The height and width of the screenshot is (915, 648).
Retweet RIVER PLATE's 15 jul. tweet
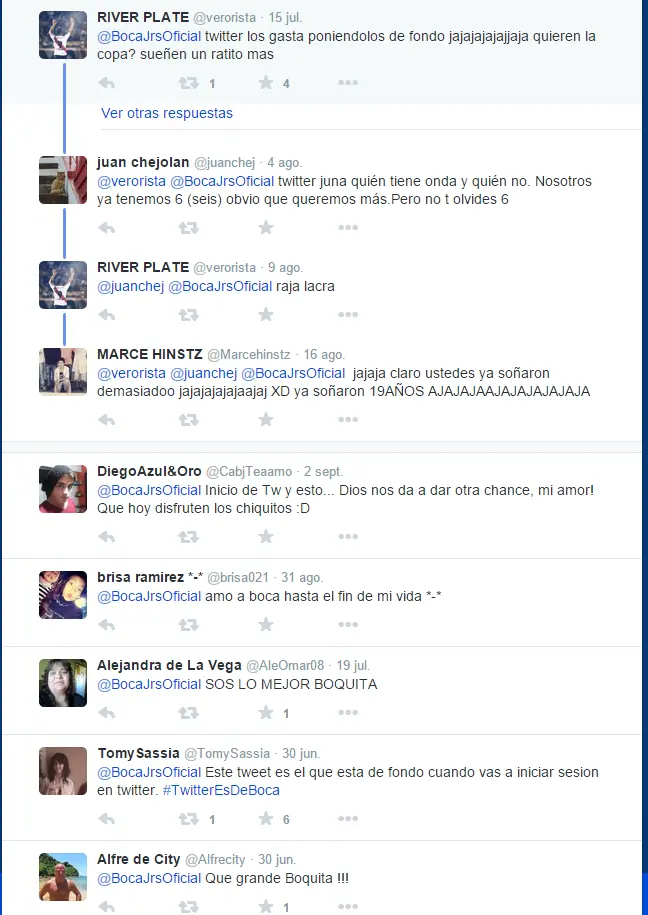pos(189,83)
